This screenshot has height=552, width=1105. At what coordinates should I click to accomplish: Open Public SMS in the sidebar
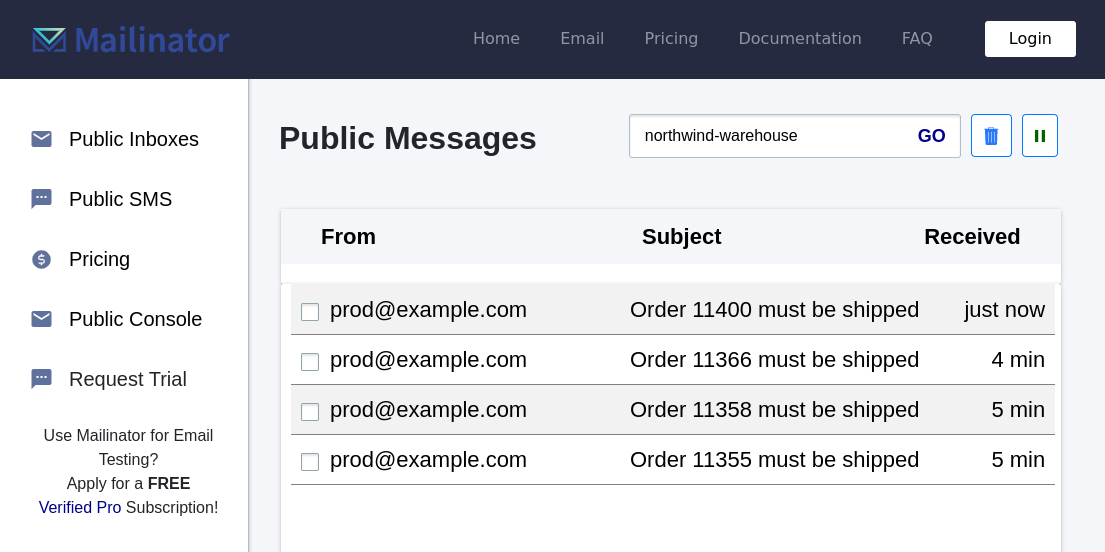tap(121, 200)
